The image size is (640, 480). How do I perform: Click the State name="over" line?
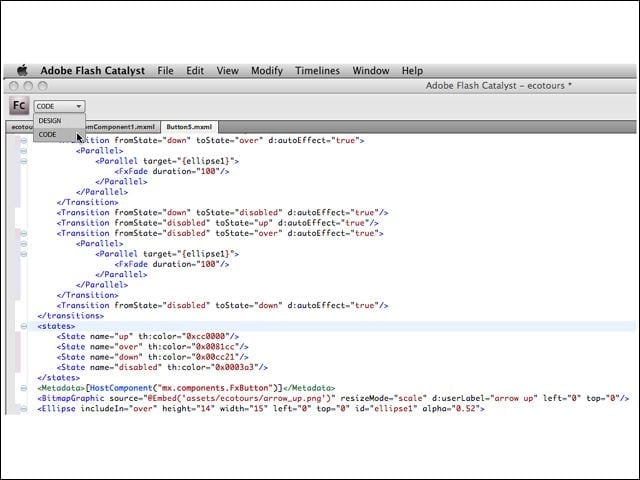[153, 347]
